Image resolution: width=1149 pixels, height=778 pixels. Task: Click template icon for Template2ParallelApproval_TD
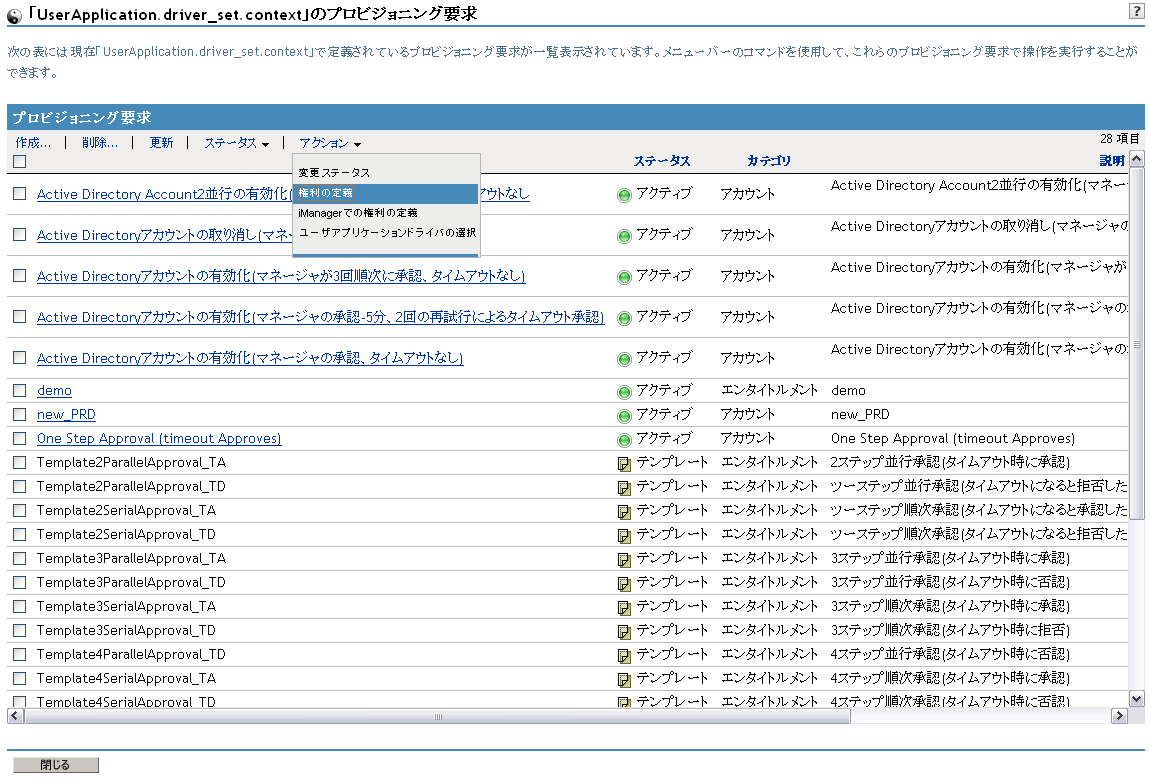(x=624, y=488)
